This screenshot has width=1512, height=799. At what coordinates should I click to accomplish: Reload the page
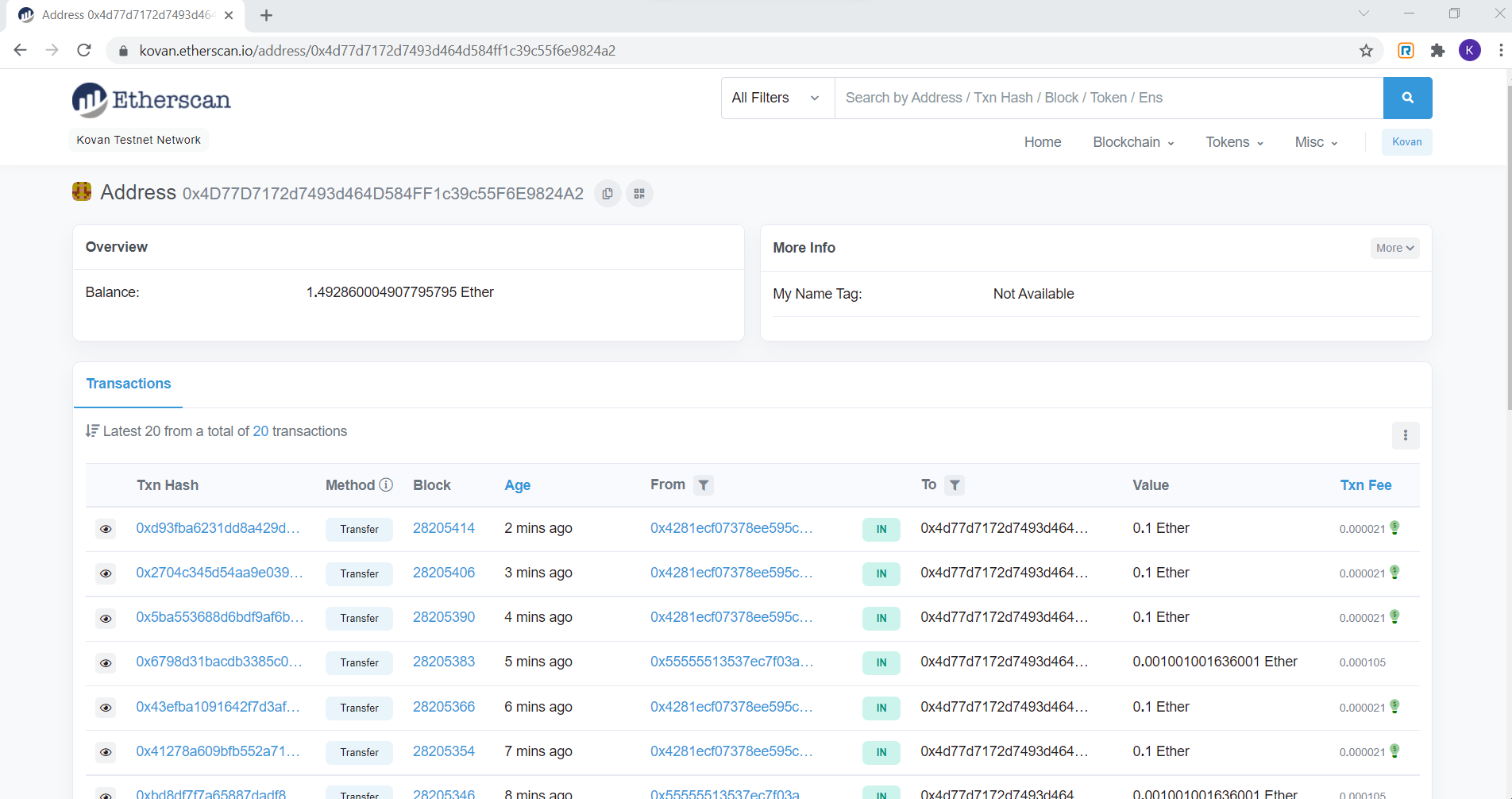pyautogui.click(x=84, y=50)
